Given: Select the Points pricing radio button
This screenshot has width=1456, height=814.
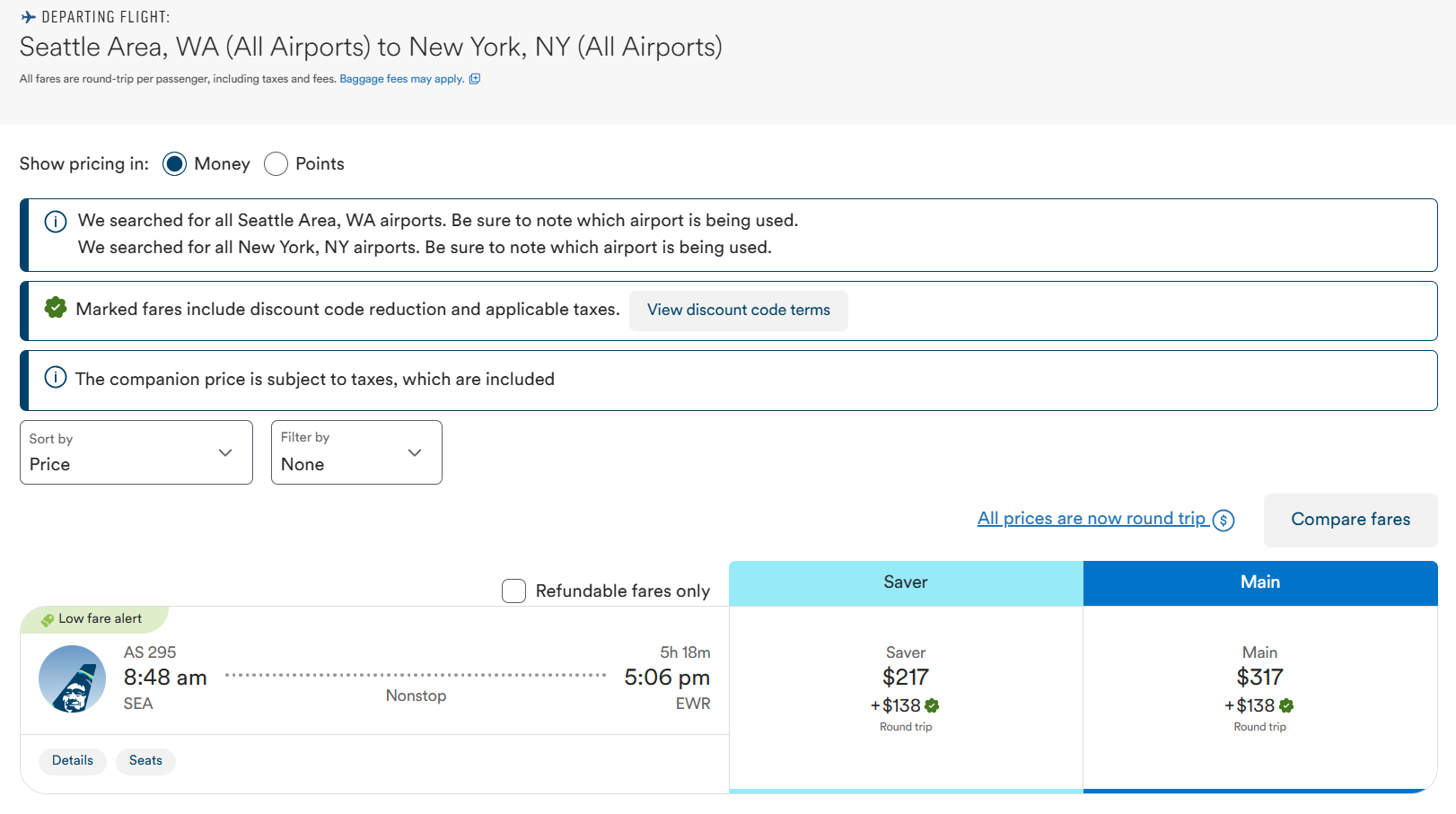Looking at the screenshot, I should (276, 164).
